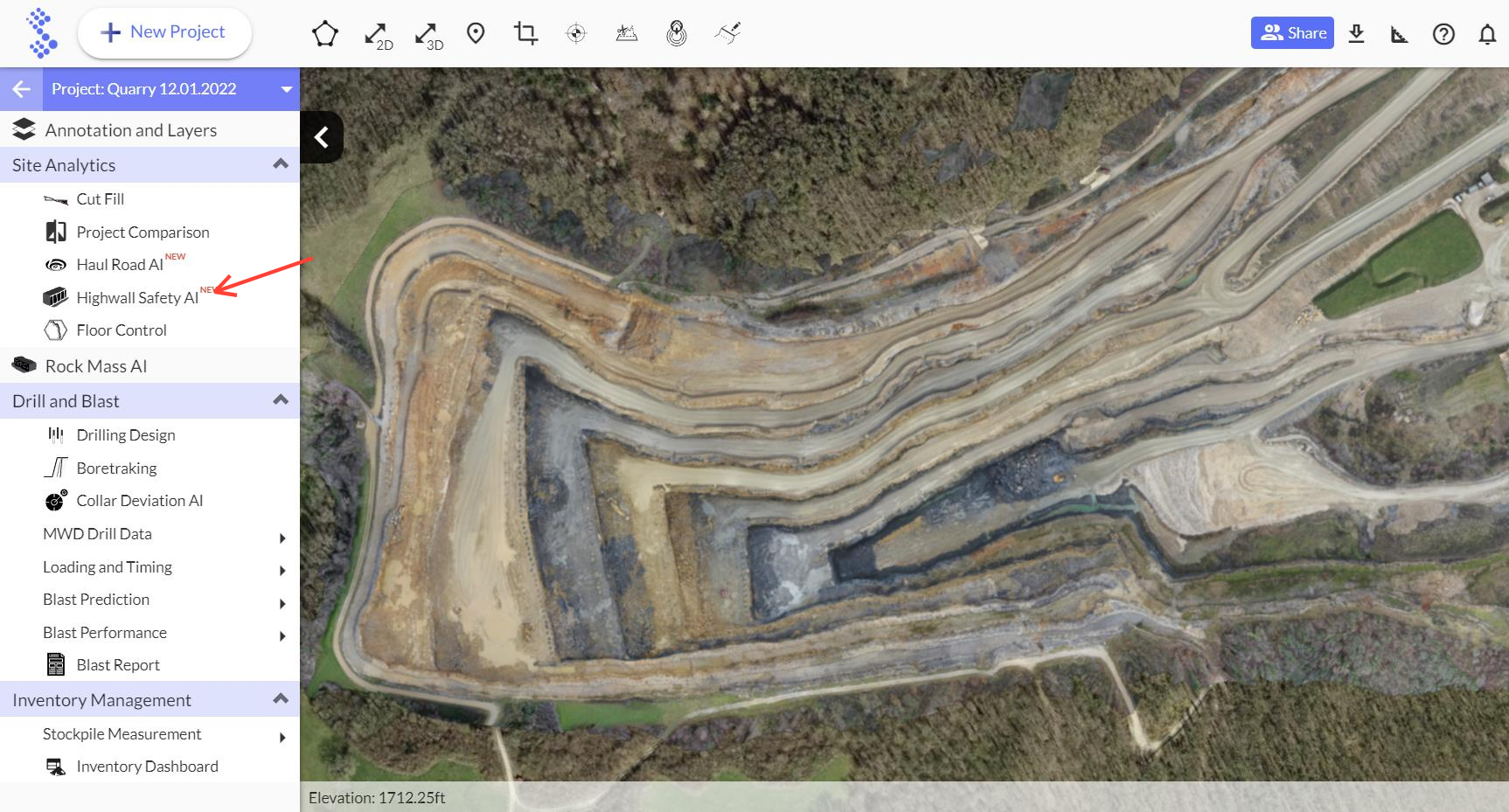The width and height of the screenshot is (1509, 812).
Task: Click the Blast Report icon
Action: tap(56, 664)
